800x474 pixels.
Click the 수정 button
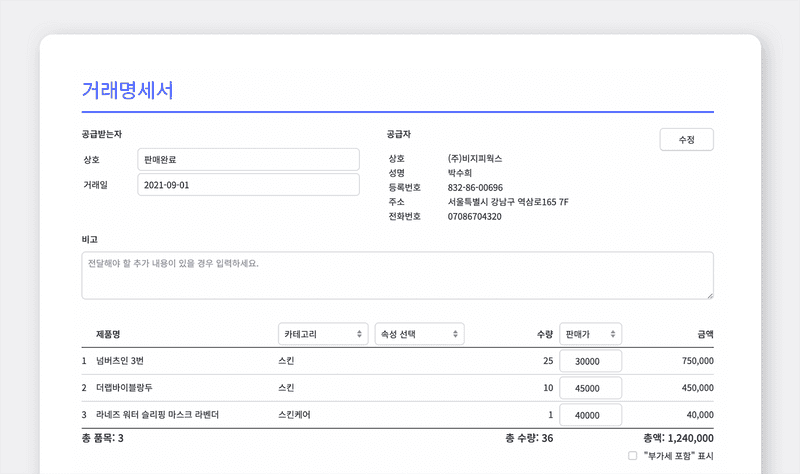point(686,139)
